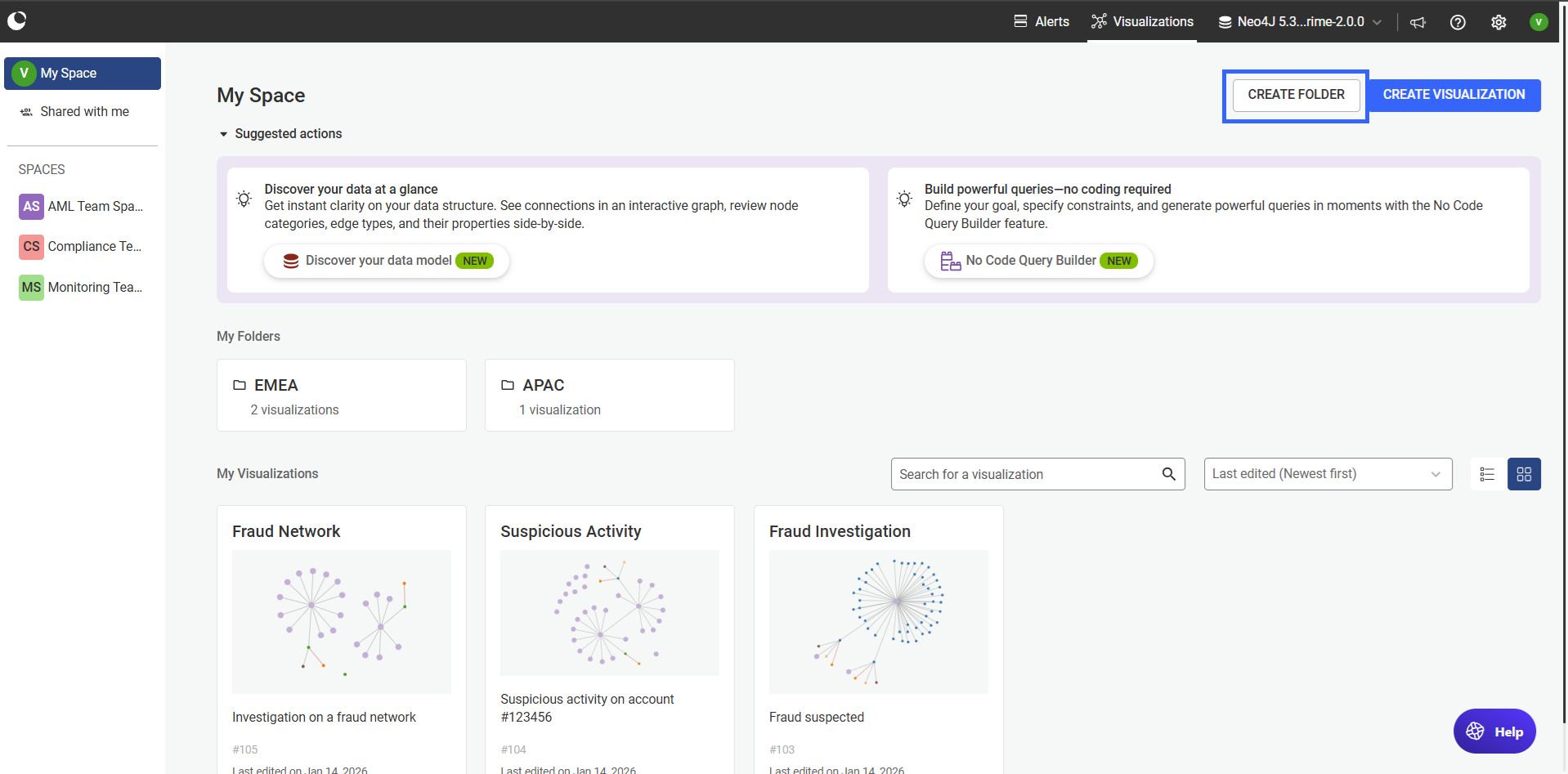Go to the Alerts tab
The height and width of the screenshot is (774, 1568).
(x=1042, y=22)
